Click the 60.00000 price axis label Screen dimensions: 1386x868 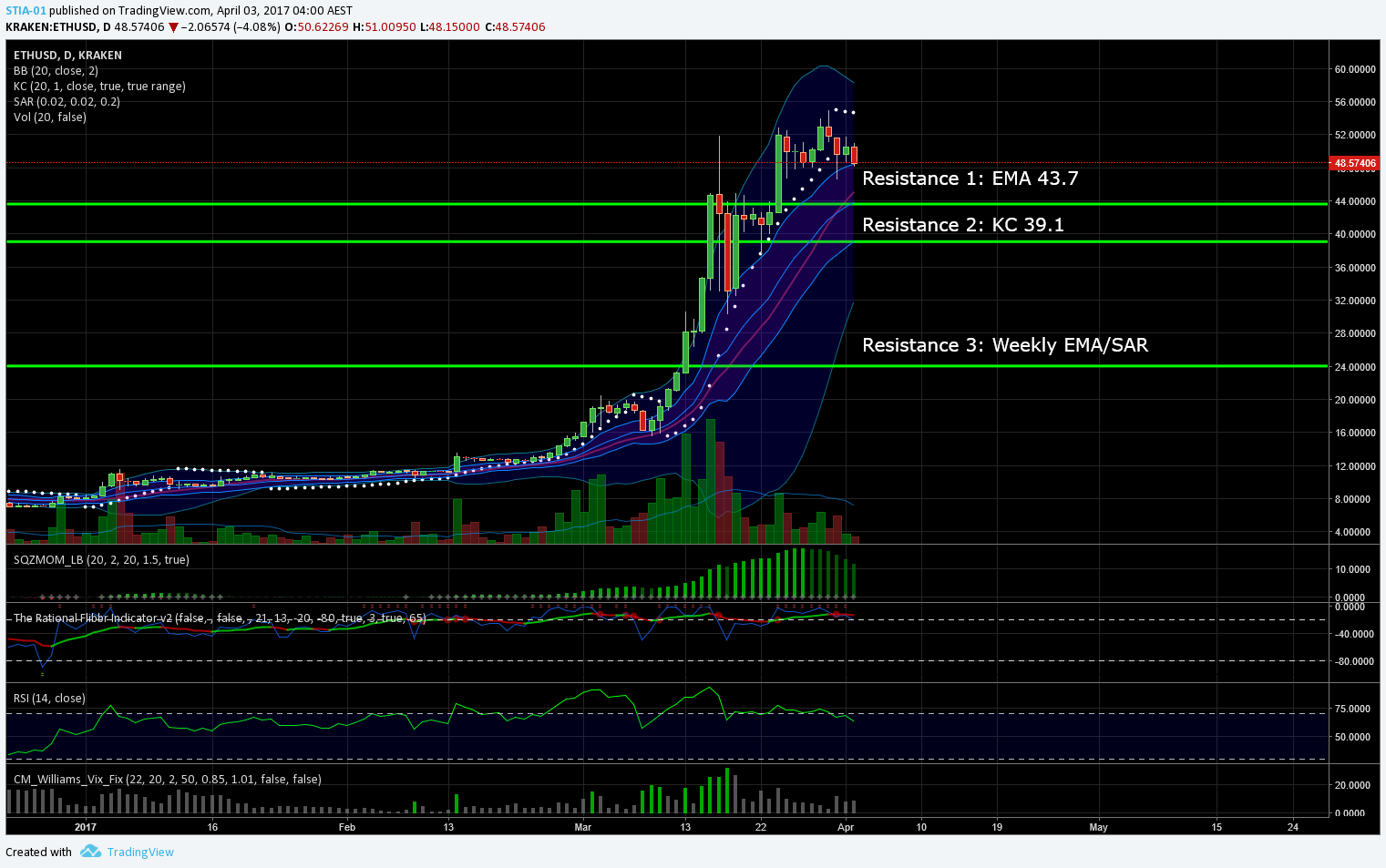(x=1355, y=69)
